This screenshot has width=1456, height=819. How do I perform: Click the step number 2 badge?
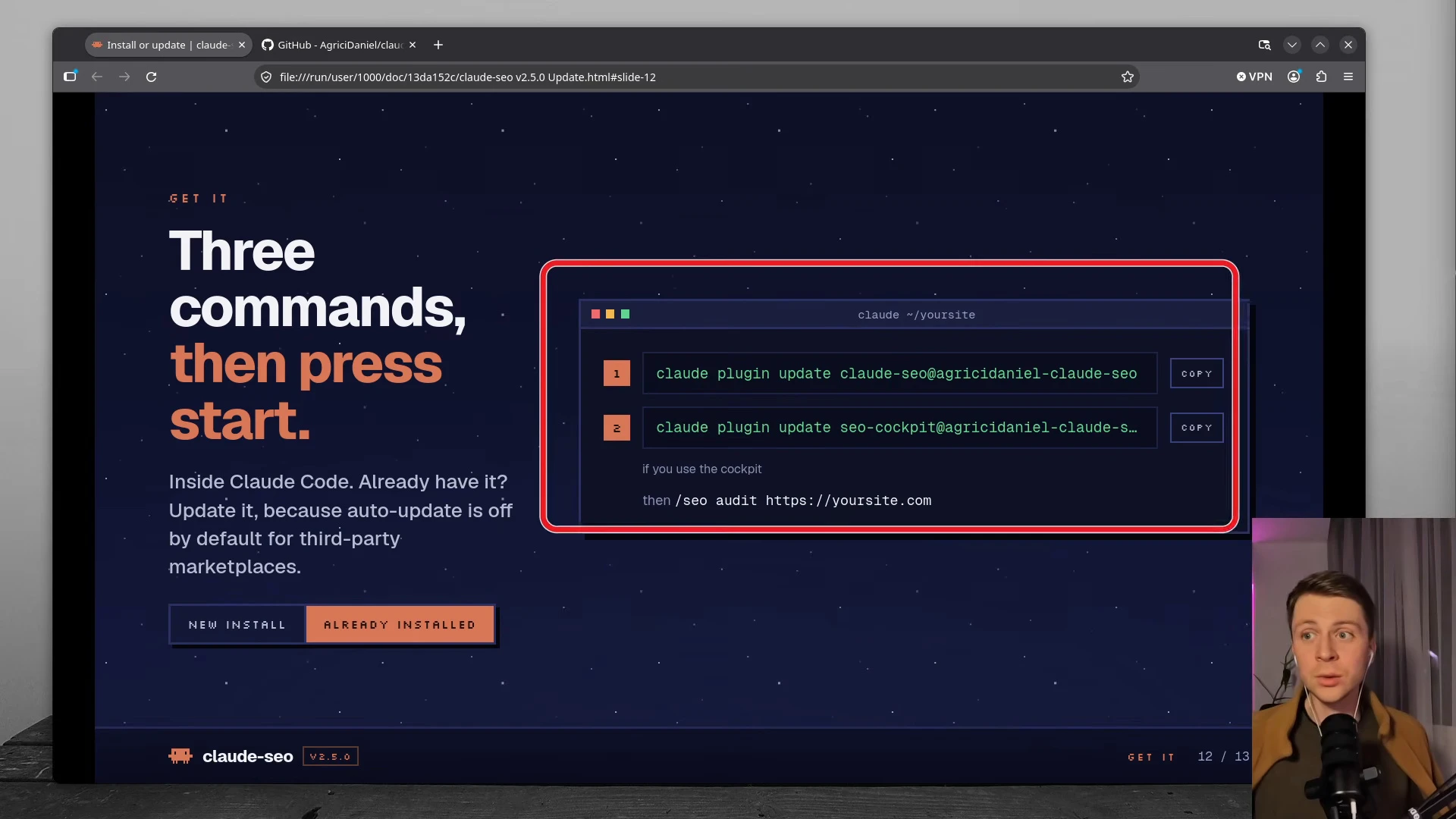click(617, 428)
